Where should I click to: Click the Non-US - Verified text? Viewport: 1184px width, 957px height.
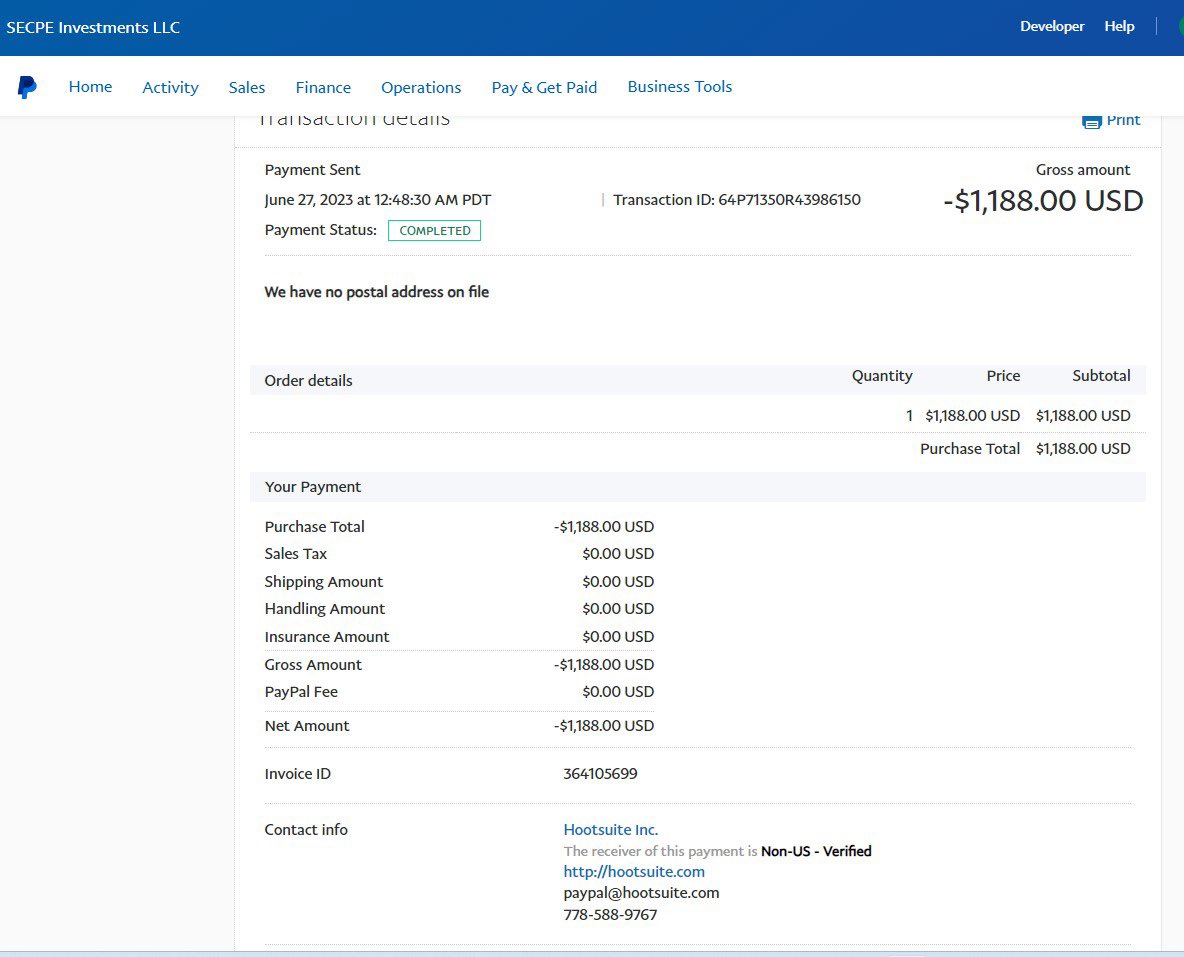point(816,851)
